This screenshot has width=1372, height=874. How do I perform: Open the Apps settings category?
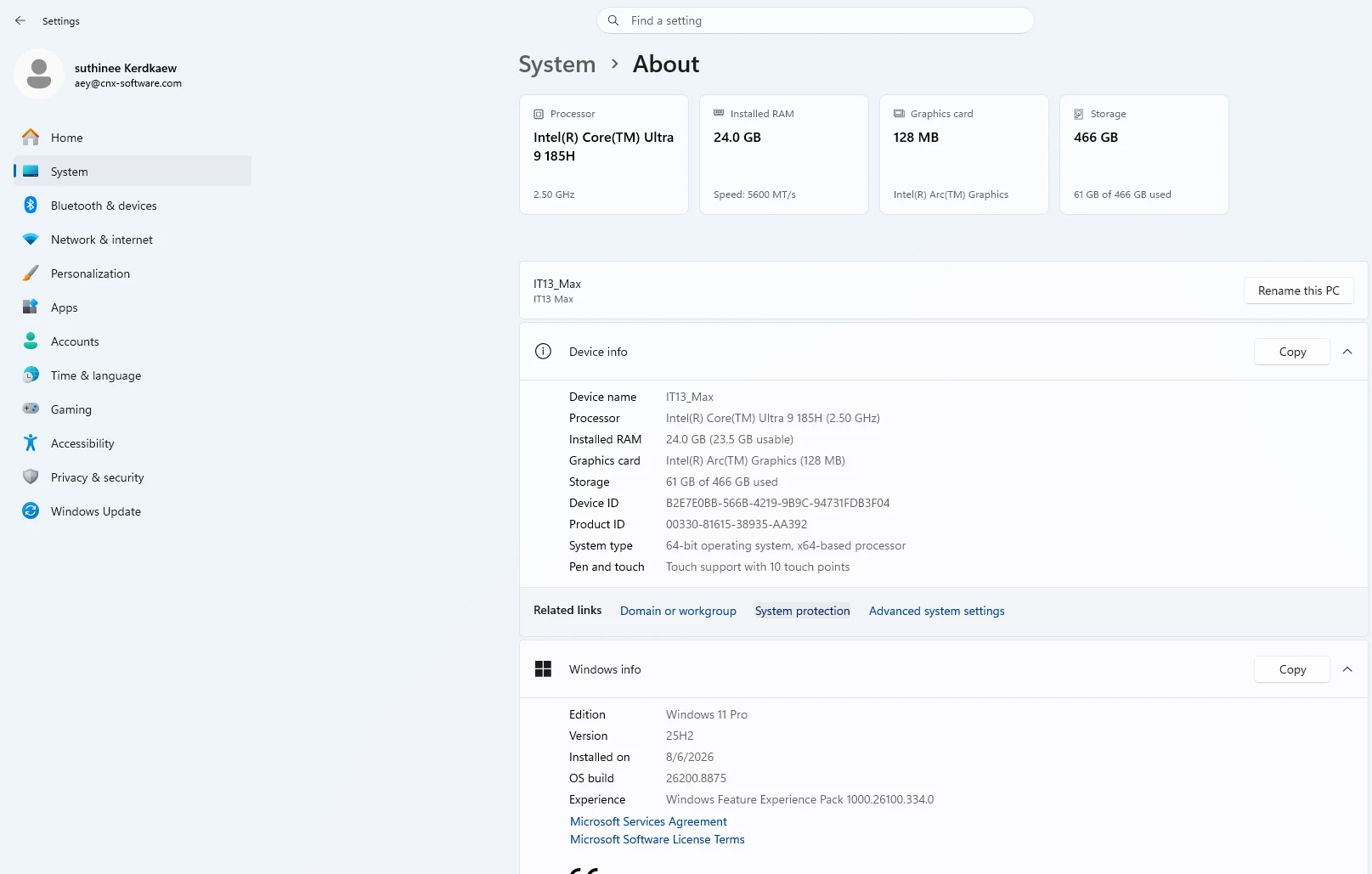[133, 307]
